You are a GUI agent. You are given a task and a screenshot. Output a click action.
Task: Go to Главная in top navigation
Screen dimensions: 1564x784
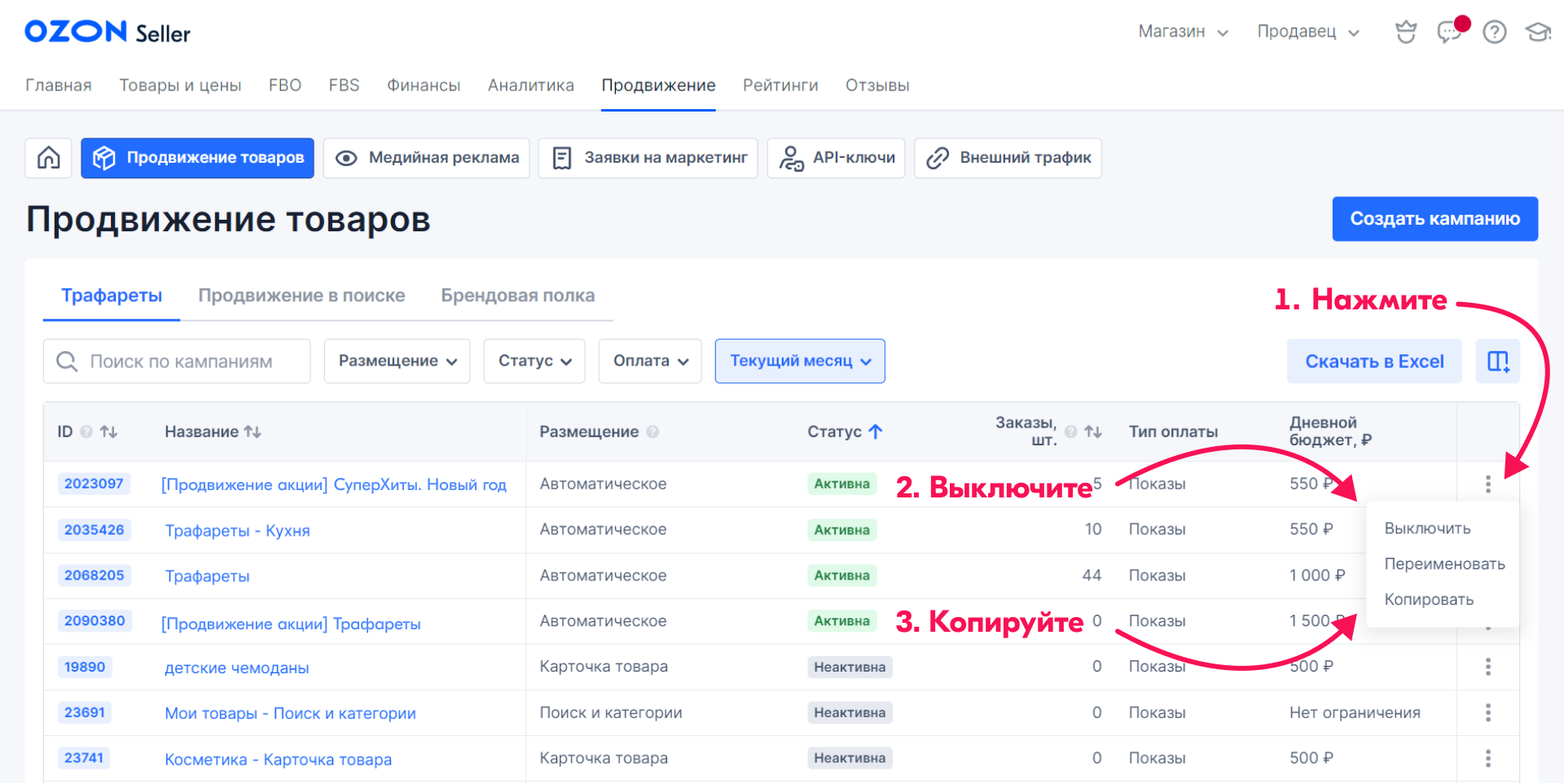(59, 85)
